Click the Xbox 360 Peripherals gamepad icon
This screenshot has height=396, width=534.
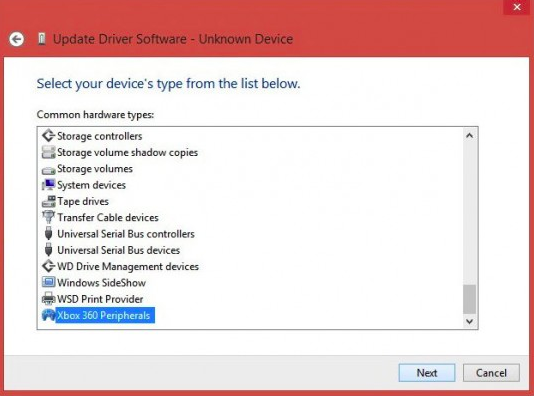(x=48, y=315)
